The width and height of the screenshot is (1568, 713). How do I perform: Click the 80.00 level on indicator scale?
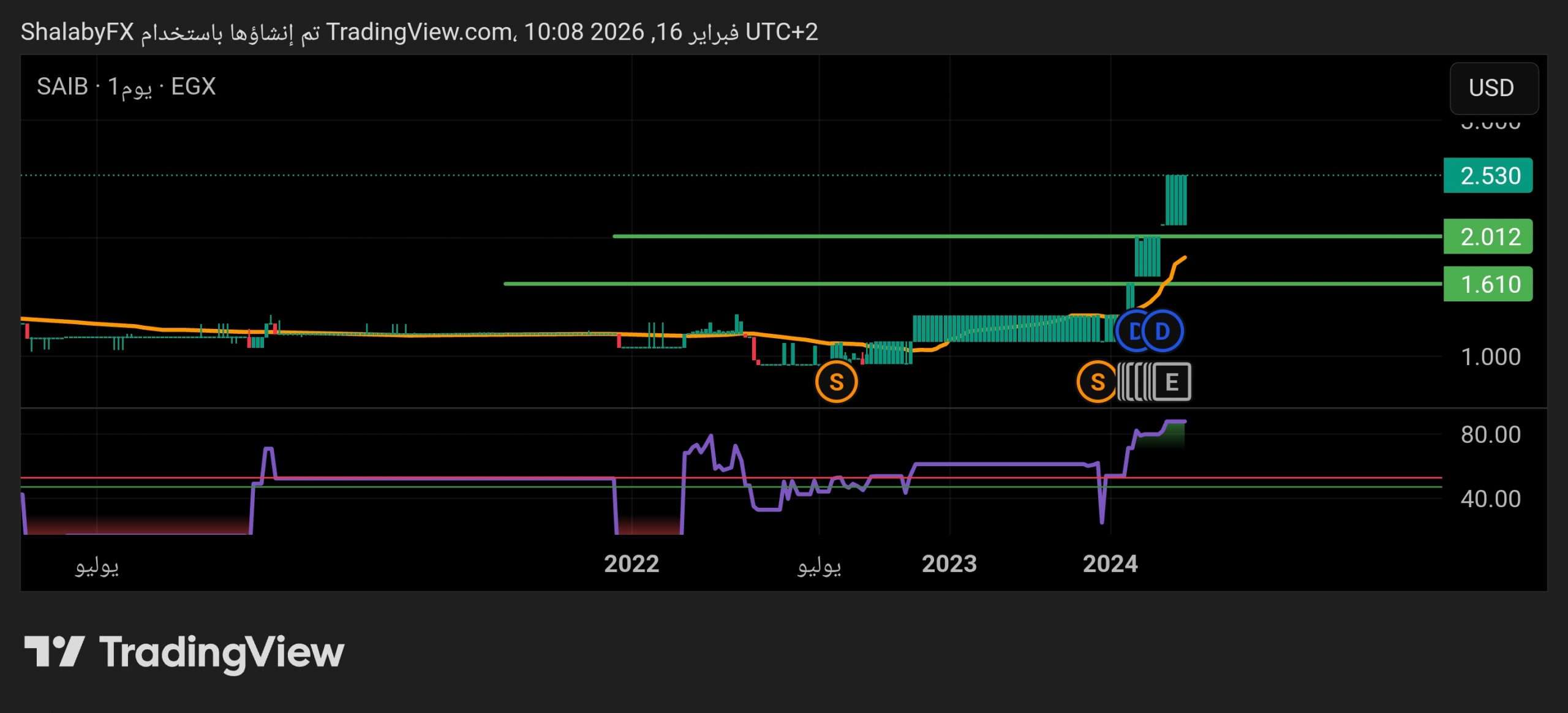coord(1490,434)
